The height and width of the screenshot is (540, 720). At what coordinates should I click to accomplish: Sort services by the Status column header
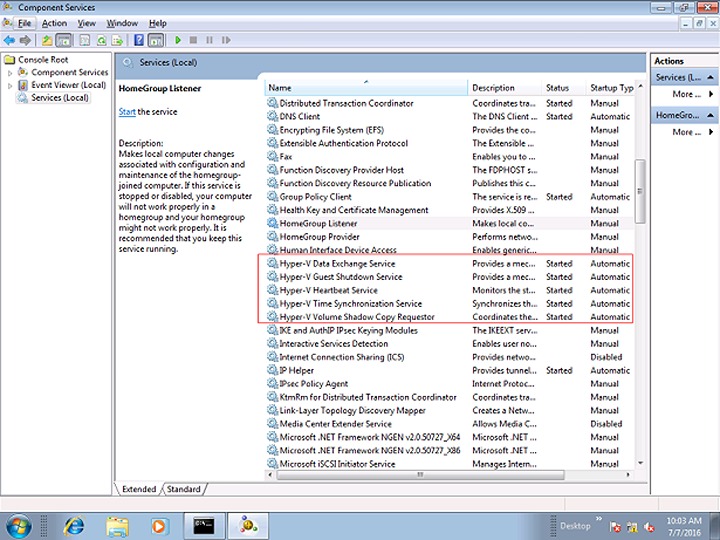[x=557, y=88]
